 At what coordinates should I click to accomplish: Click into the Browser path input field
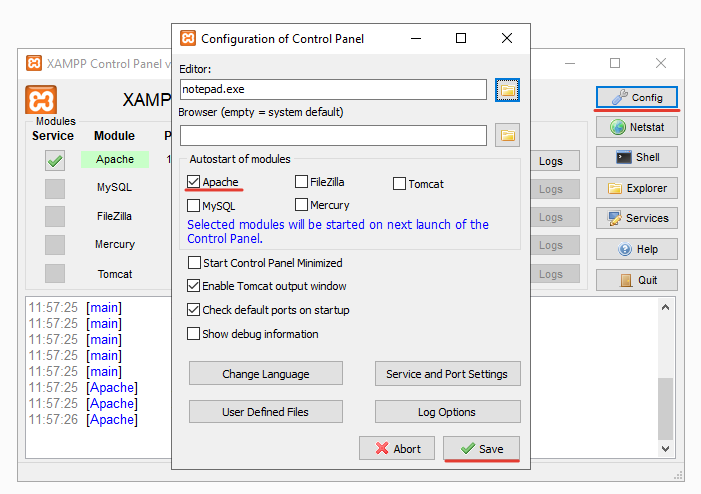333,135
